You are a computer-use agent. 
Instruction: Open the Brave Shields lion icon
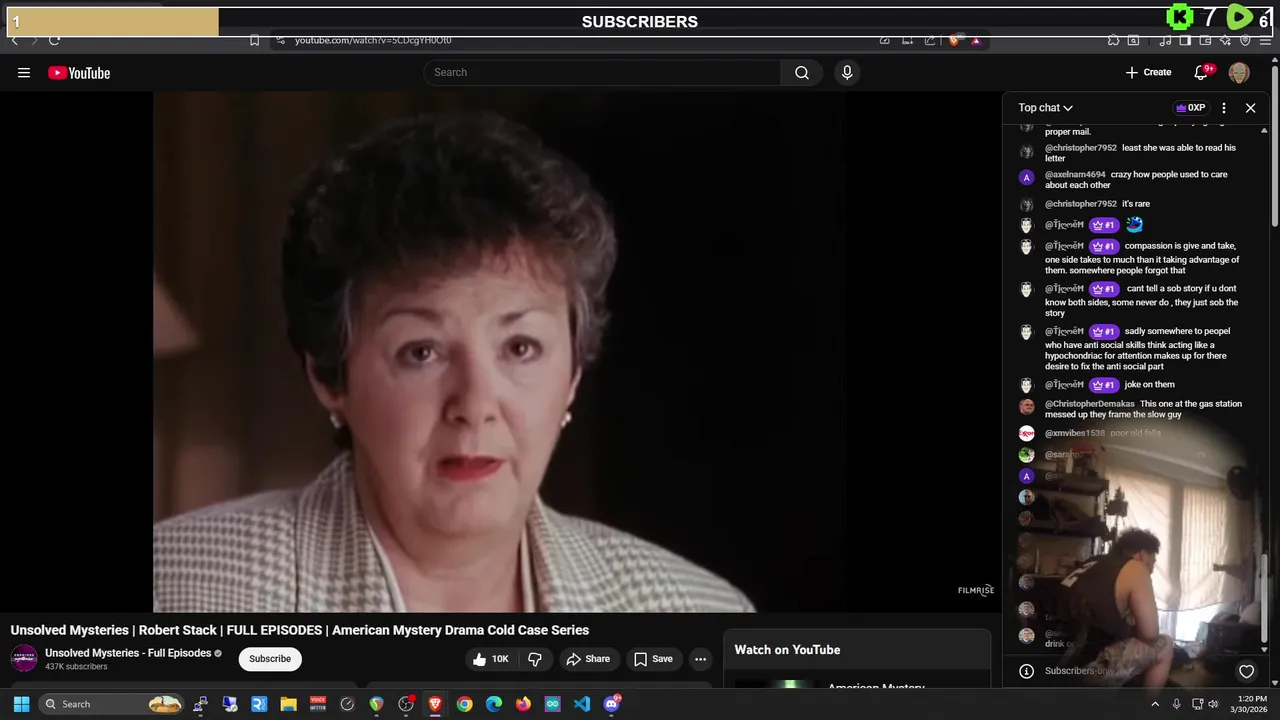point(955,40)
